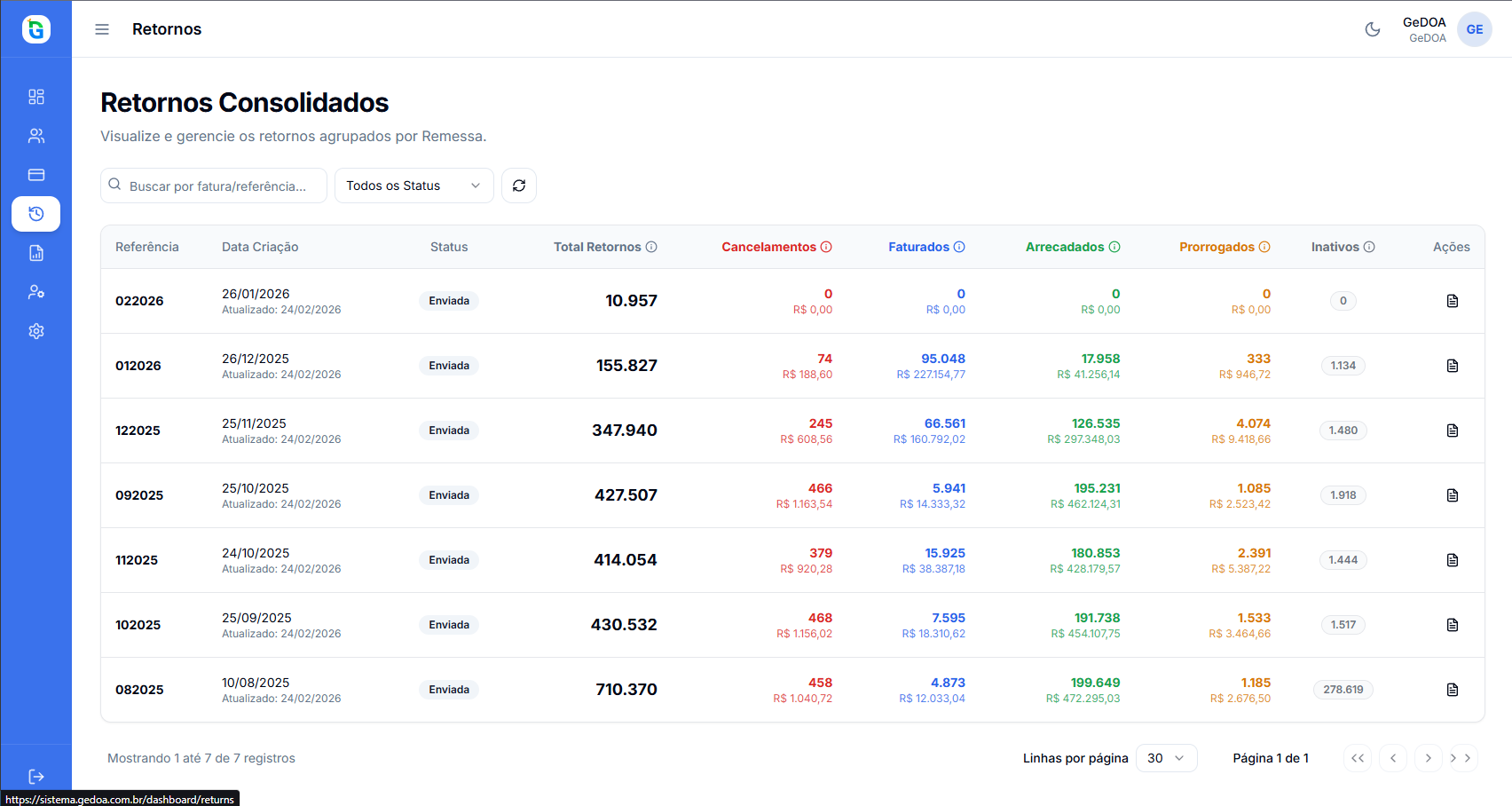Open the Linhas por página dropdown
The image size is (1512, 806).
point(1166,758)
